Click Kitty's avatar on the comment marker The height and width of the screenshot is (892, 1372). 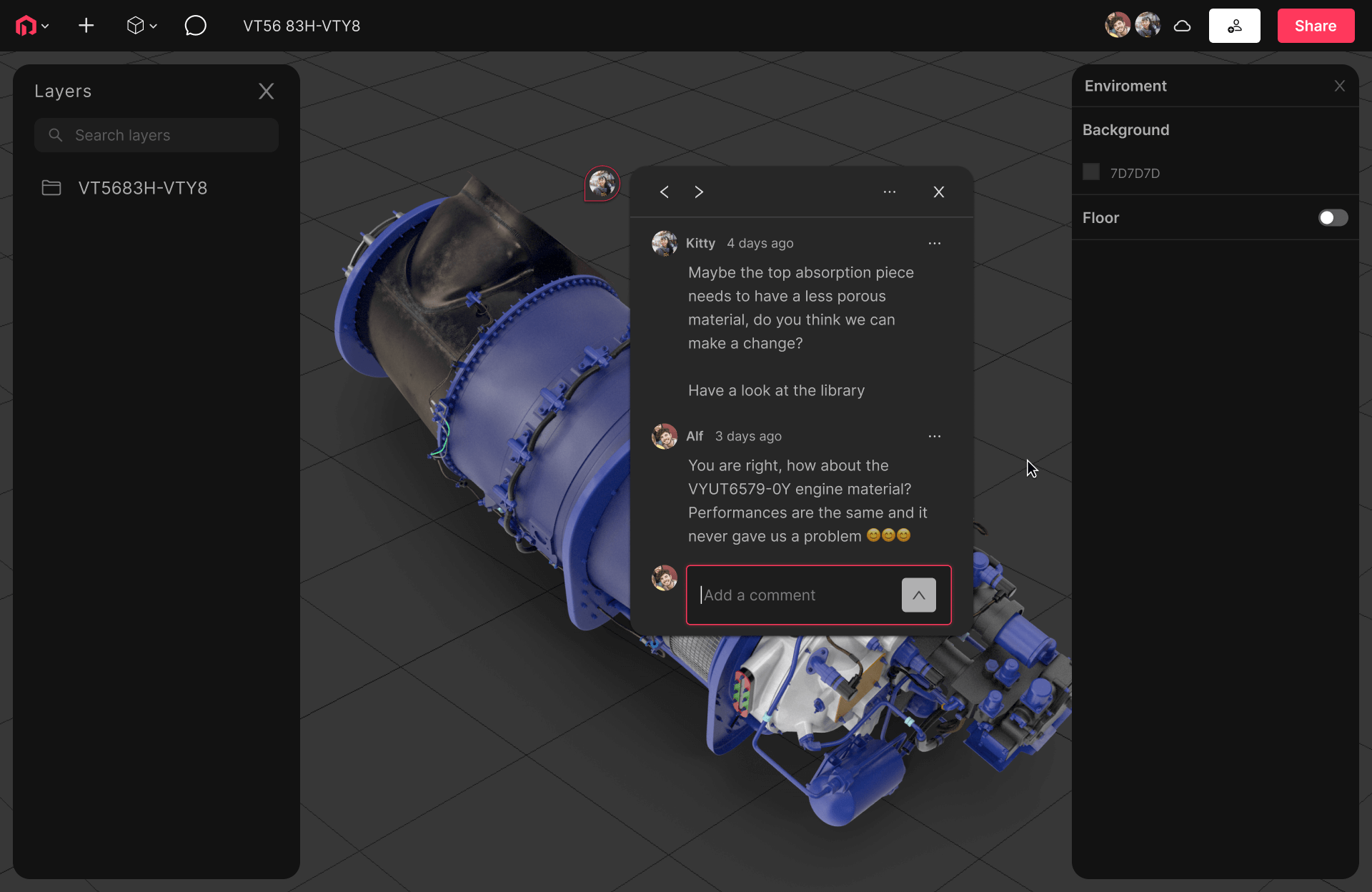point(602,184)
